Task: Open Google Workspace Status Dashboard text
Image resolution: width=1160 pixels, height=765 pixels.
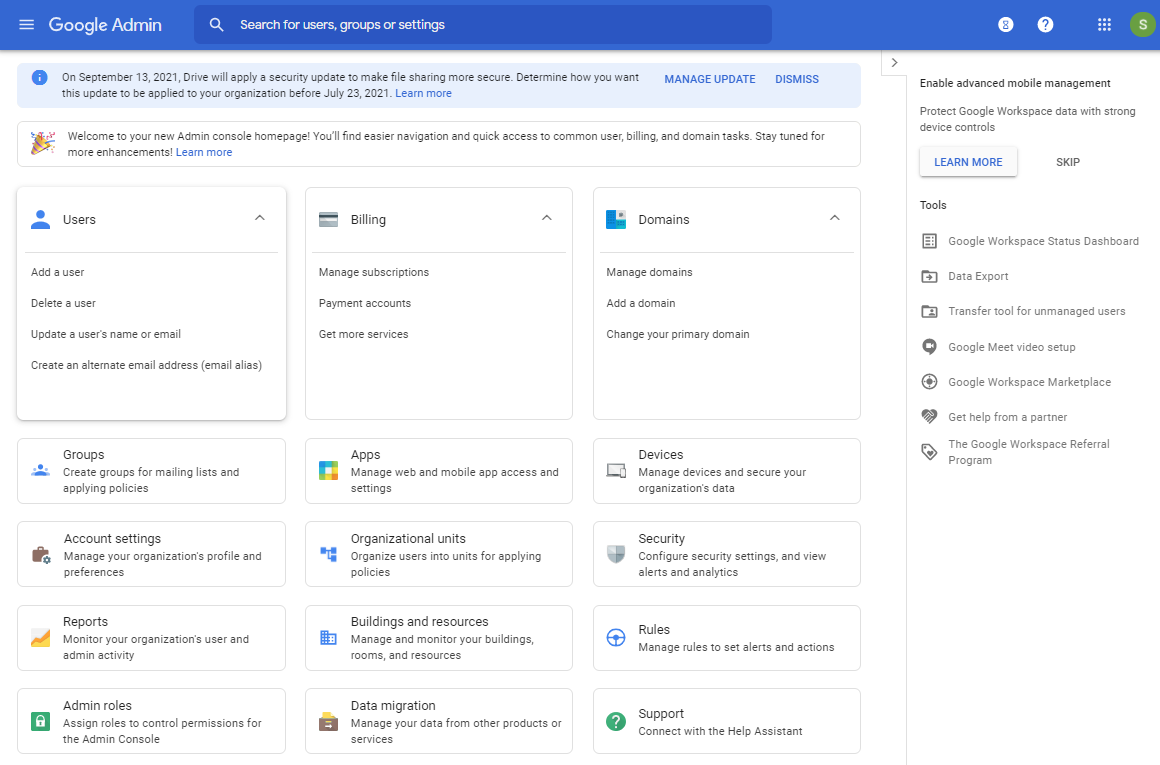Action: pos(1043,241)
